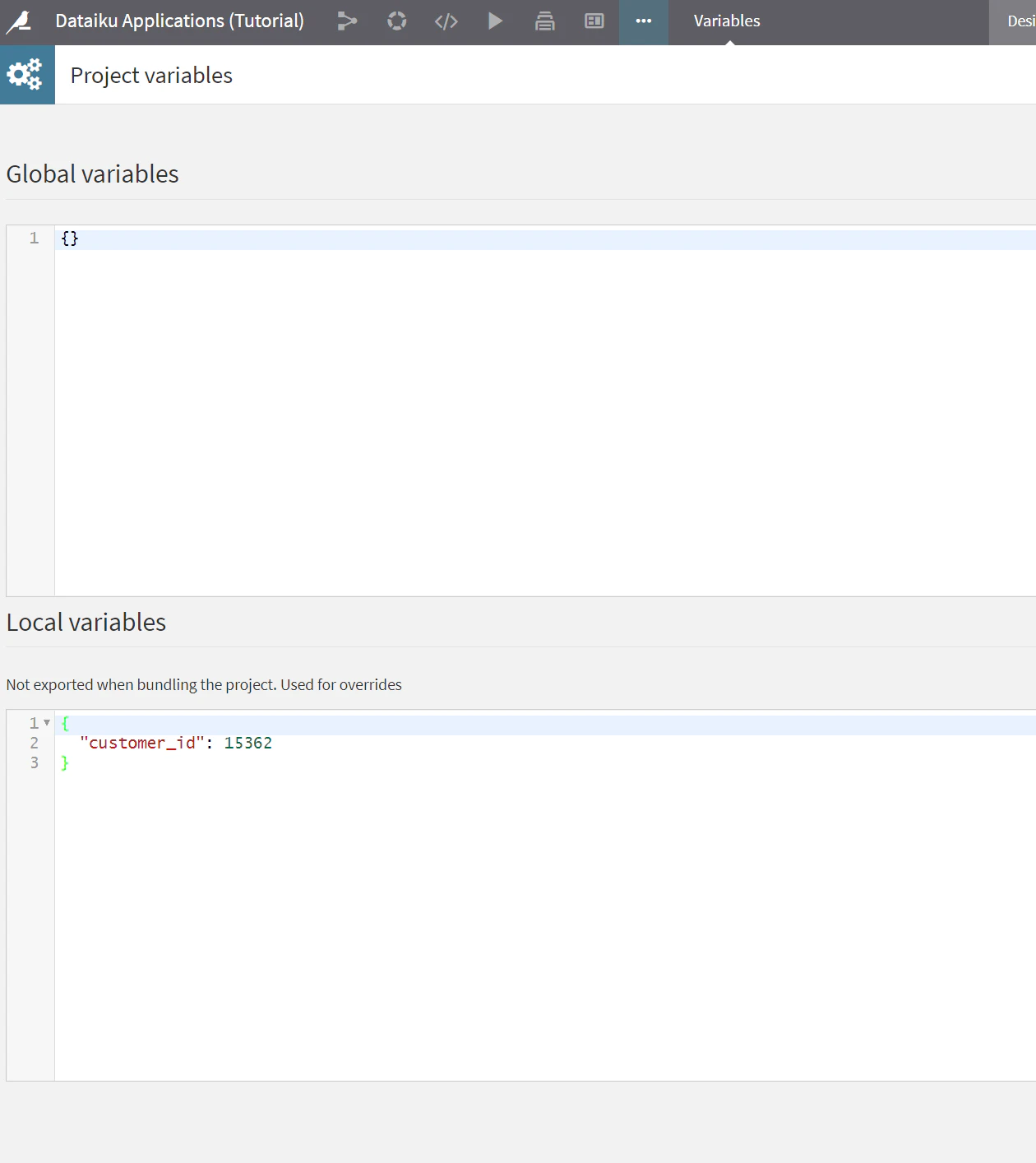Open Dataiku Applications (Tutorial) project link
The height and width of the screenshot is (1163, 1036).
tap(179, 21)
